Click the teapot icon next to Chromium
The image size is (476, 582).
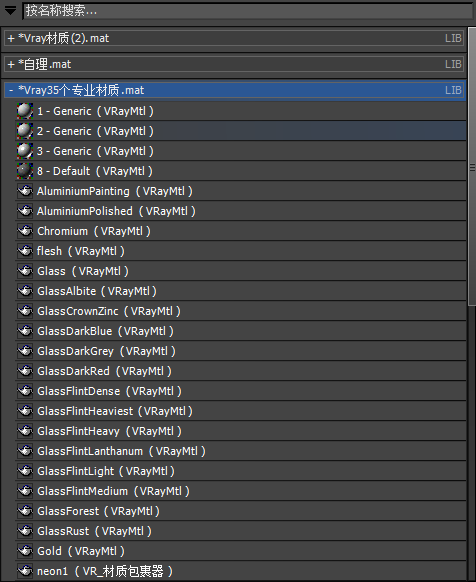(x=25, y=231)
